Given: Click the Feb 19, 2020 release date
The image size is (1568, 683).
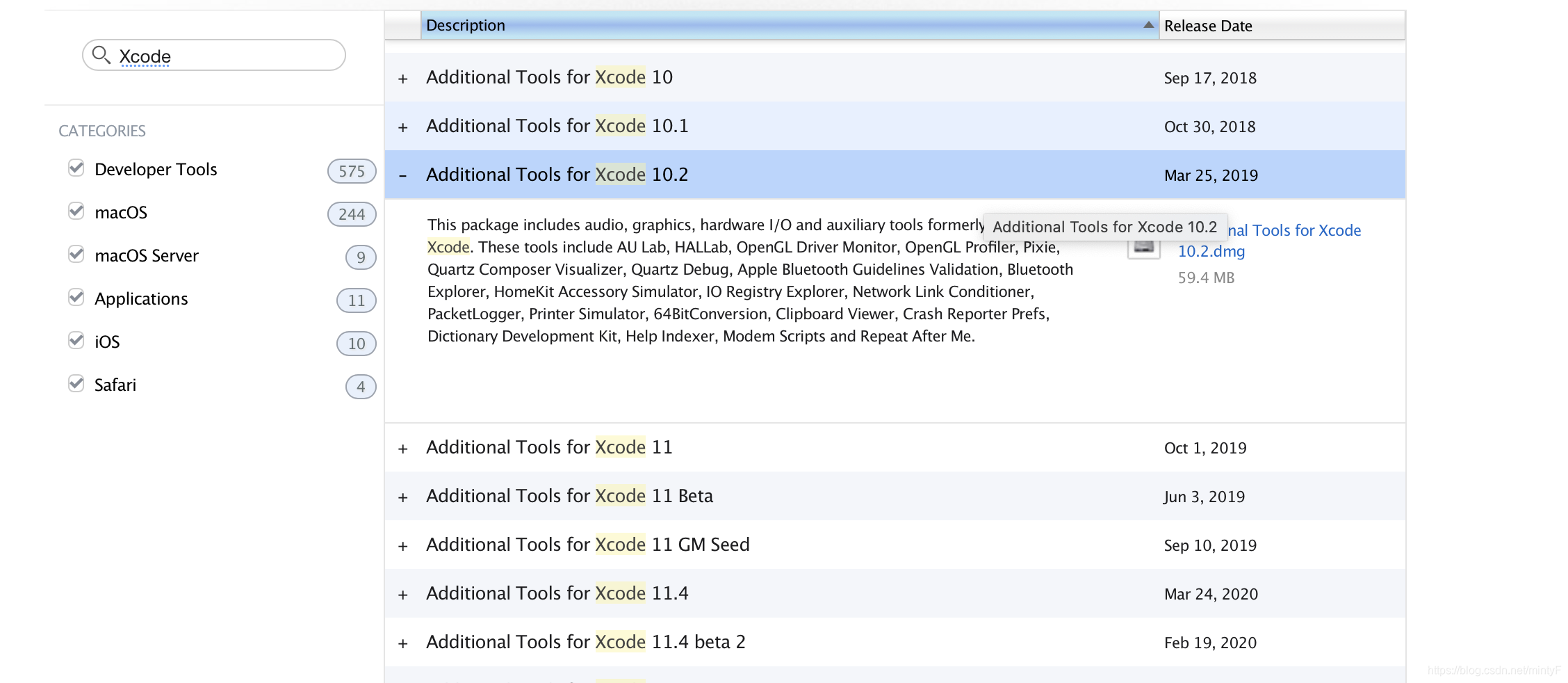Looking at the screenshot, I should tap(1211, 643).
